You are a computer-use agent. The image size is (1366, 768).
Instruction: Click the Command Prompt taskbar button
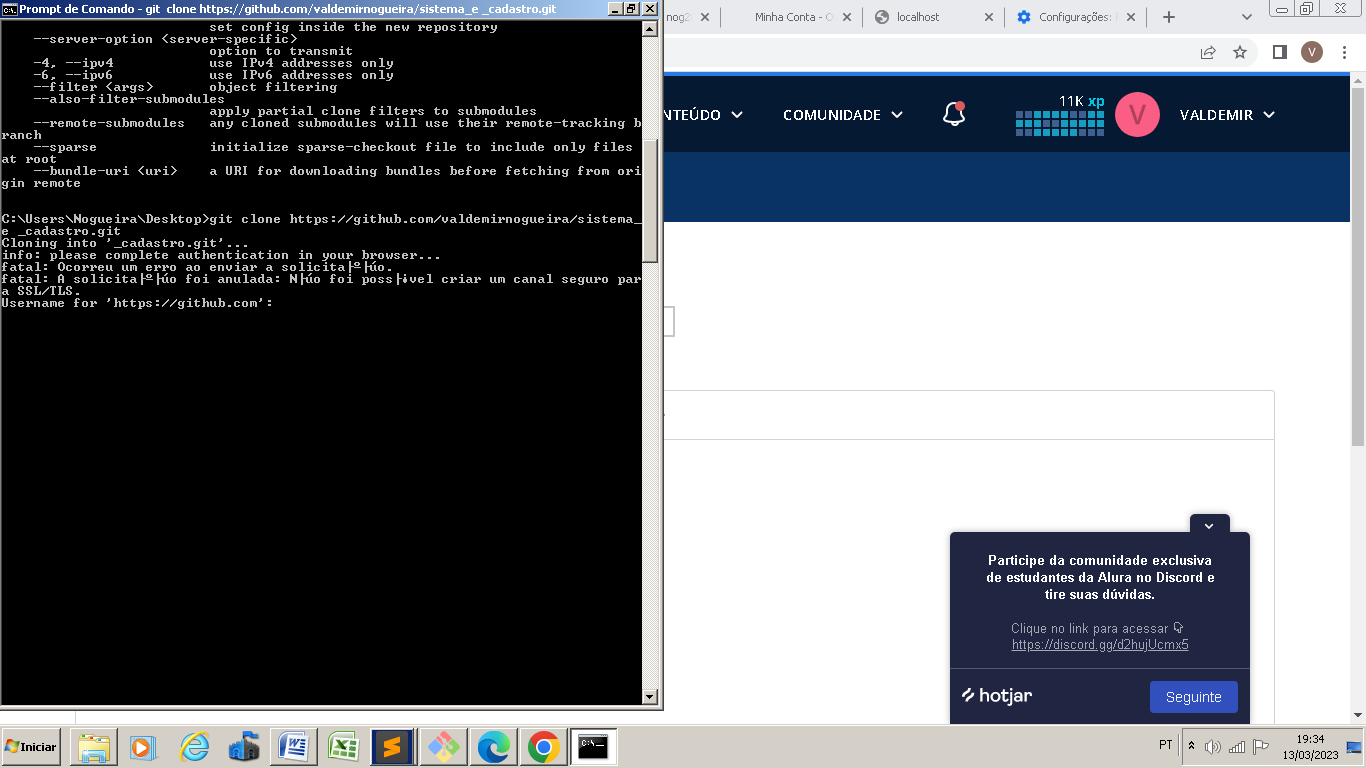[593, 747]
